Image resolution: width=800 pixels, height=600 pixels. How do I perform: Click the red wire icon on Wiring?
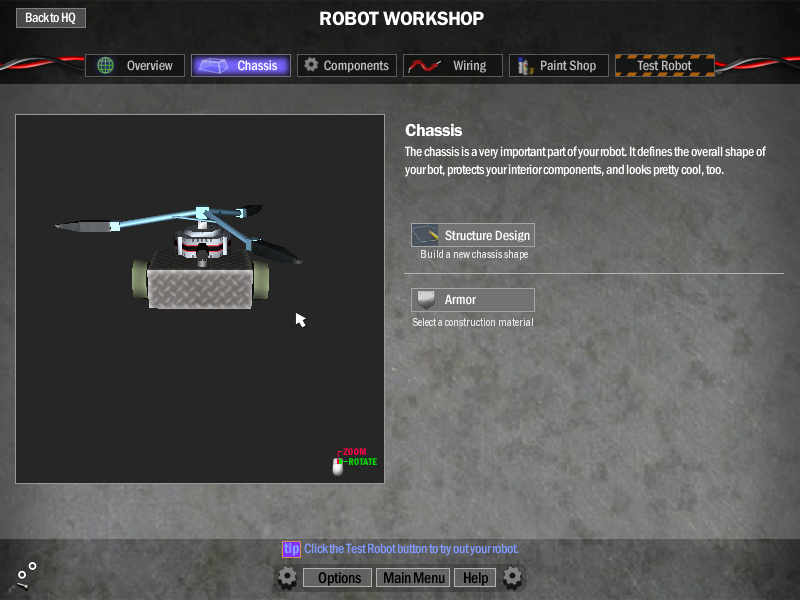(x=424, y=66)
